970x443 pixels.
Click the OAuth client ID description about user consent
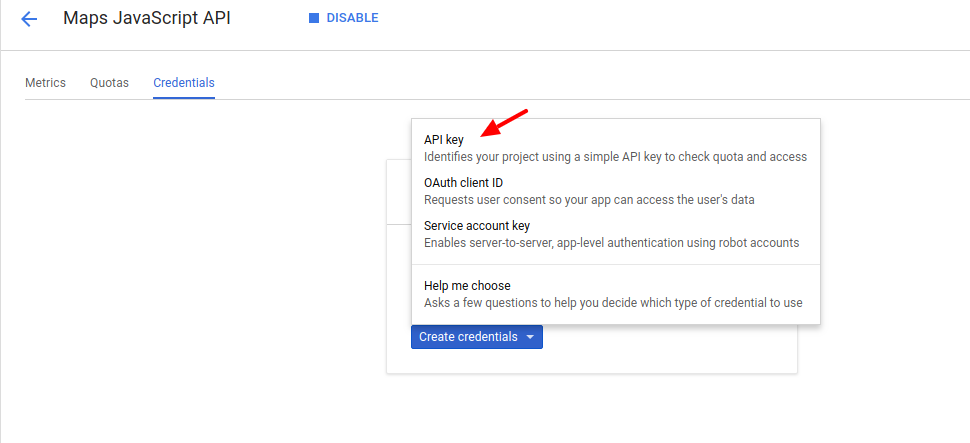coord(589,200)
